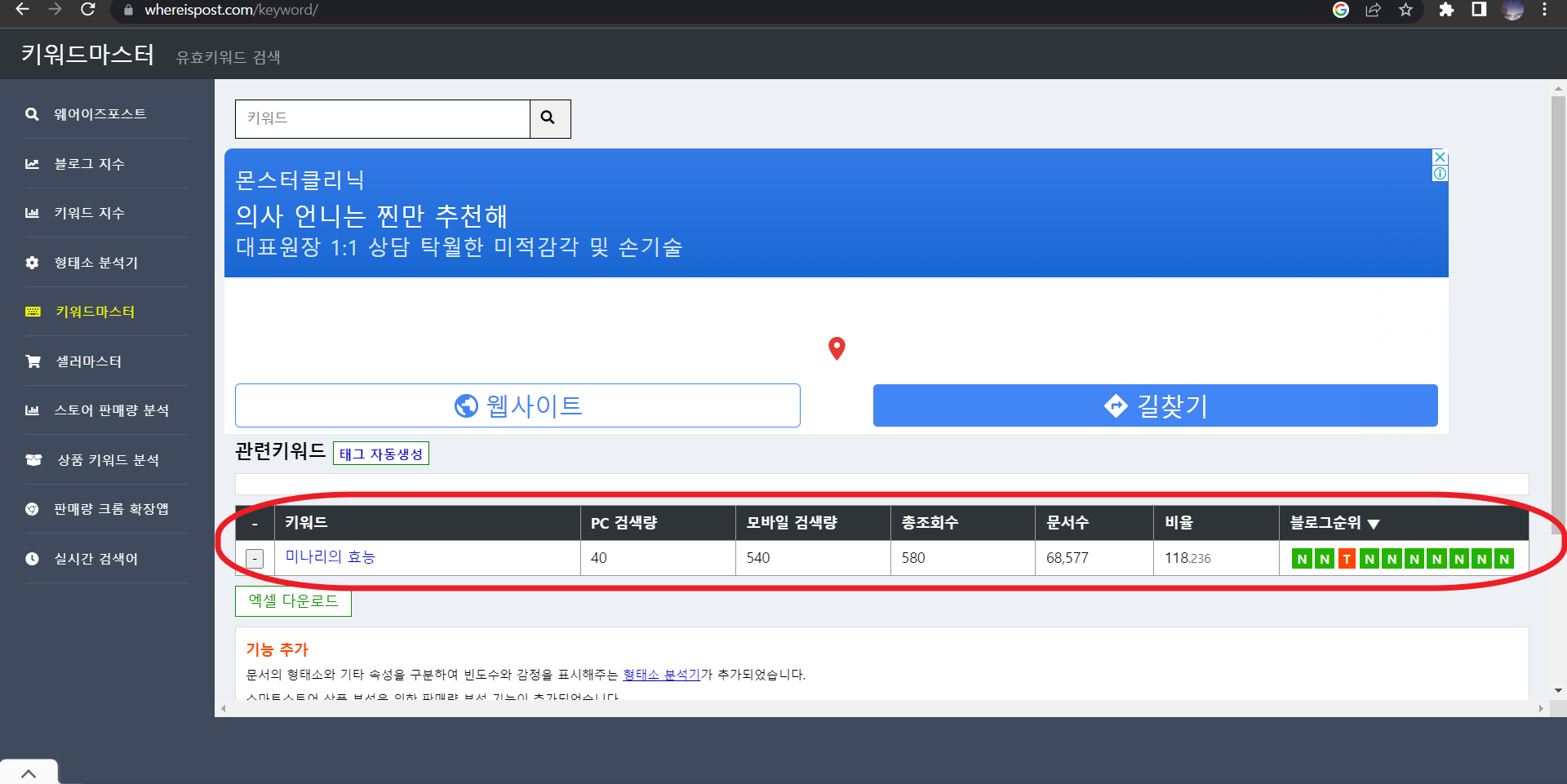Open 판매량 크롬 확장앱 from the sidebar
The image size is (1567, 784).
point(32,509)
